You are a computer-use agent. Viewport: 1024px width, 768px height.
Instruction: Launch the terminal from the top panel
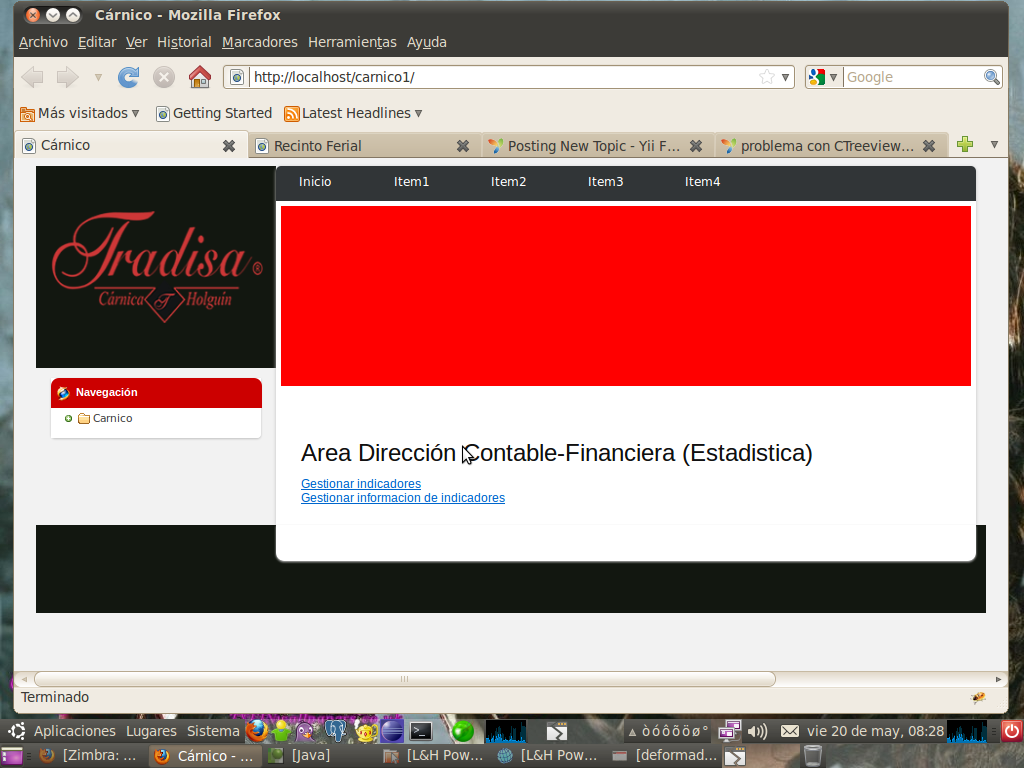tap(421, 731)
